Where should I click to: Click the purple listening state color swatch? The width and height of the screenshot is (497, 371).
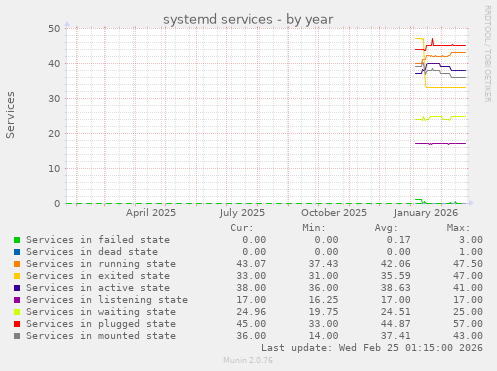(17, 300)
